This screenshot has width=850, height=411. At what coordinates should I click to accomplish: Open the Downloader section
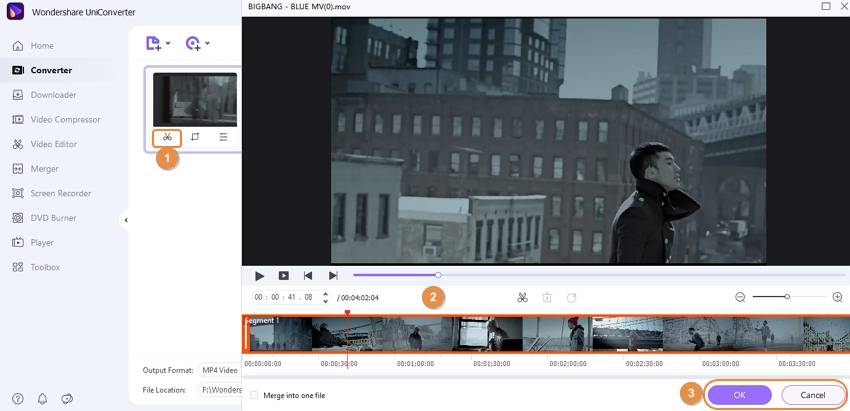(x=44, y=95)
